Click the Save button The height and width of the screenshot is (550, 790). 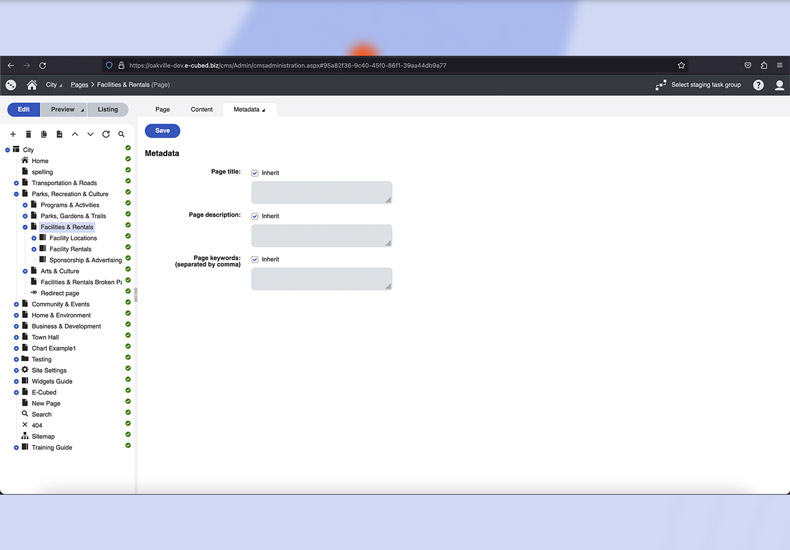click(x=162, y=131)
